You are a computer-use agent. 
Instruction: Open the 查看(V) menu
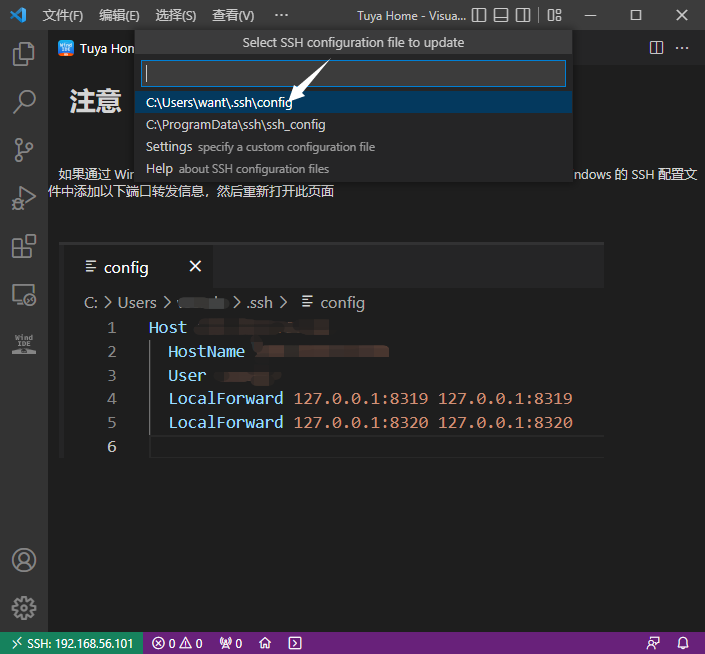pyautogui.click(x=233, y=16)
